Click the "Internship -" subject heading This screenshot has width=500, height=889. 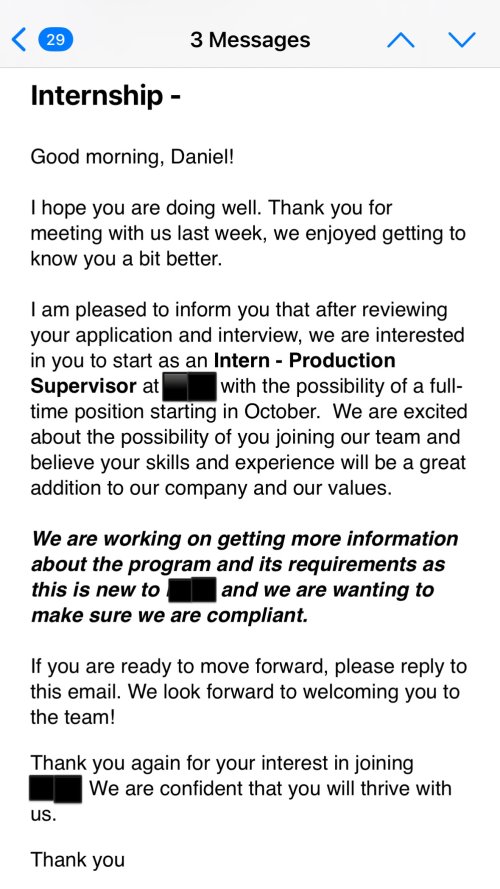click(106, 96)
